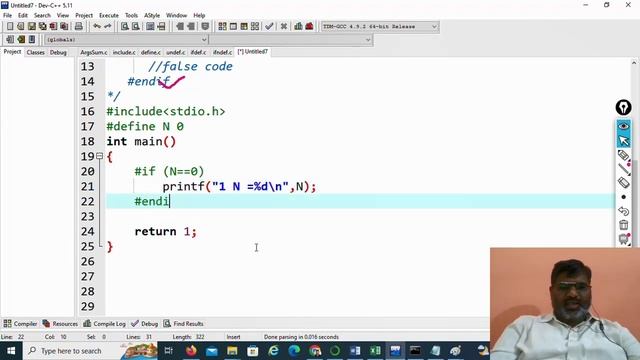Open Firefox from the taskbar
This screenshot has width=640, height=360.
(x=191, y=351)
